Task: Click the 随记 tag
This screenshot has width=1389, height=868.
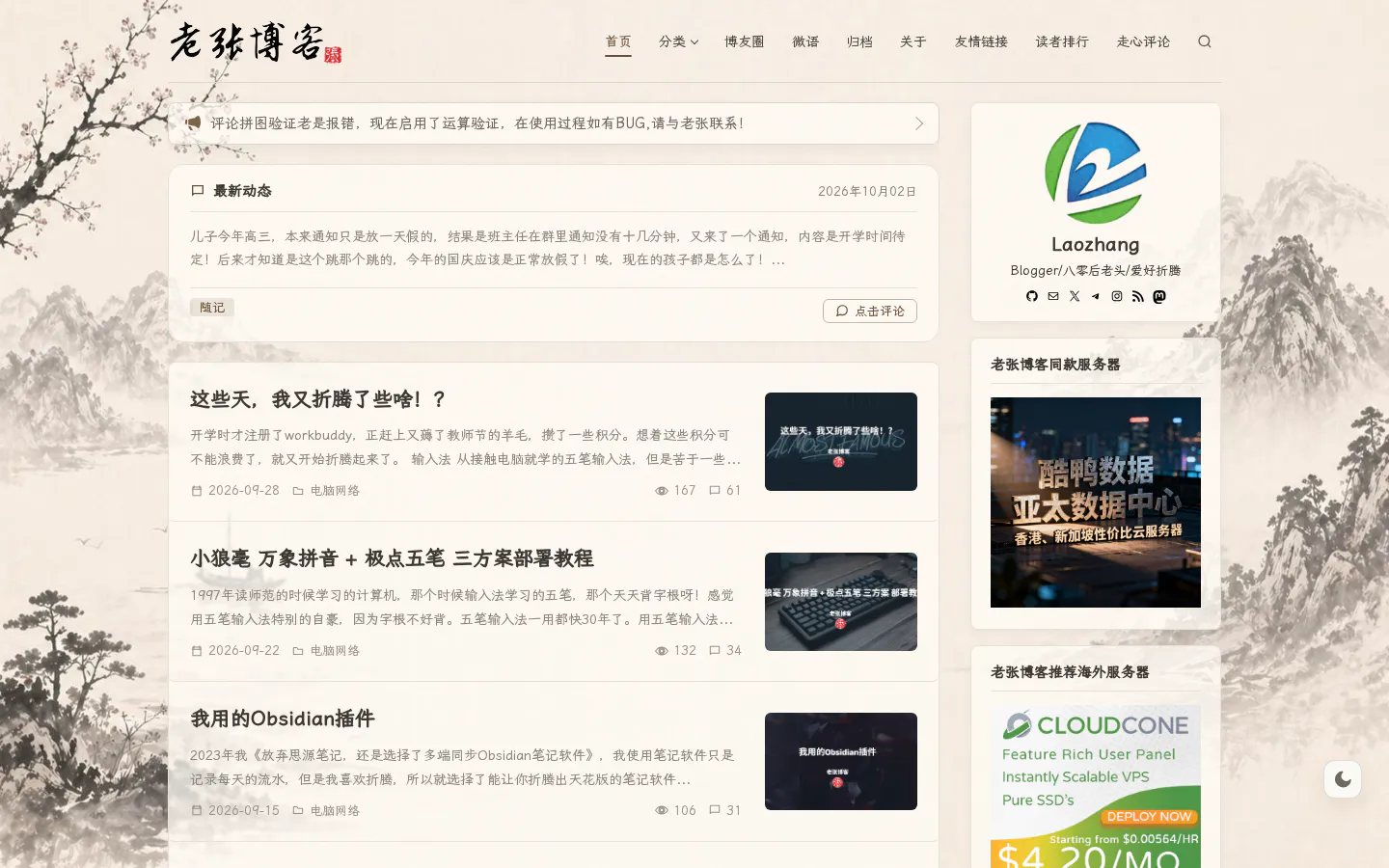Action: coord(212,308)
